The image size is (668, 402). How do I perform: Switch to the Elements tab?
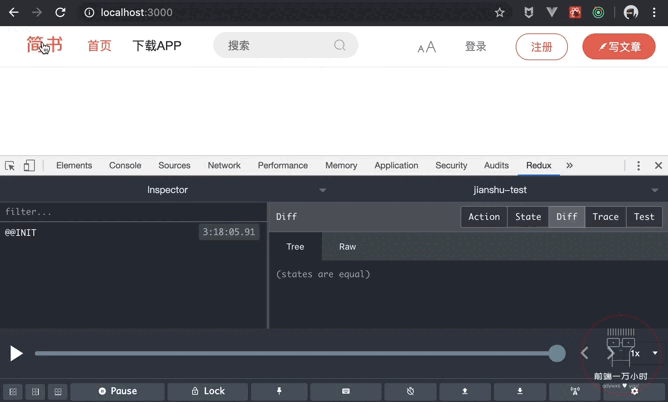[x=74, y=165]
